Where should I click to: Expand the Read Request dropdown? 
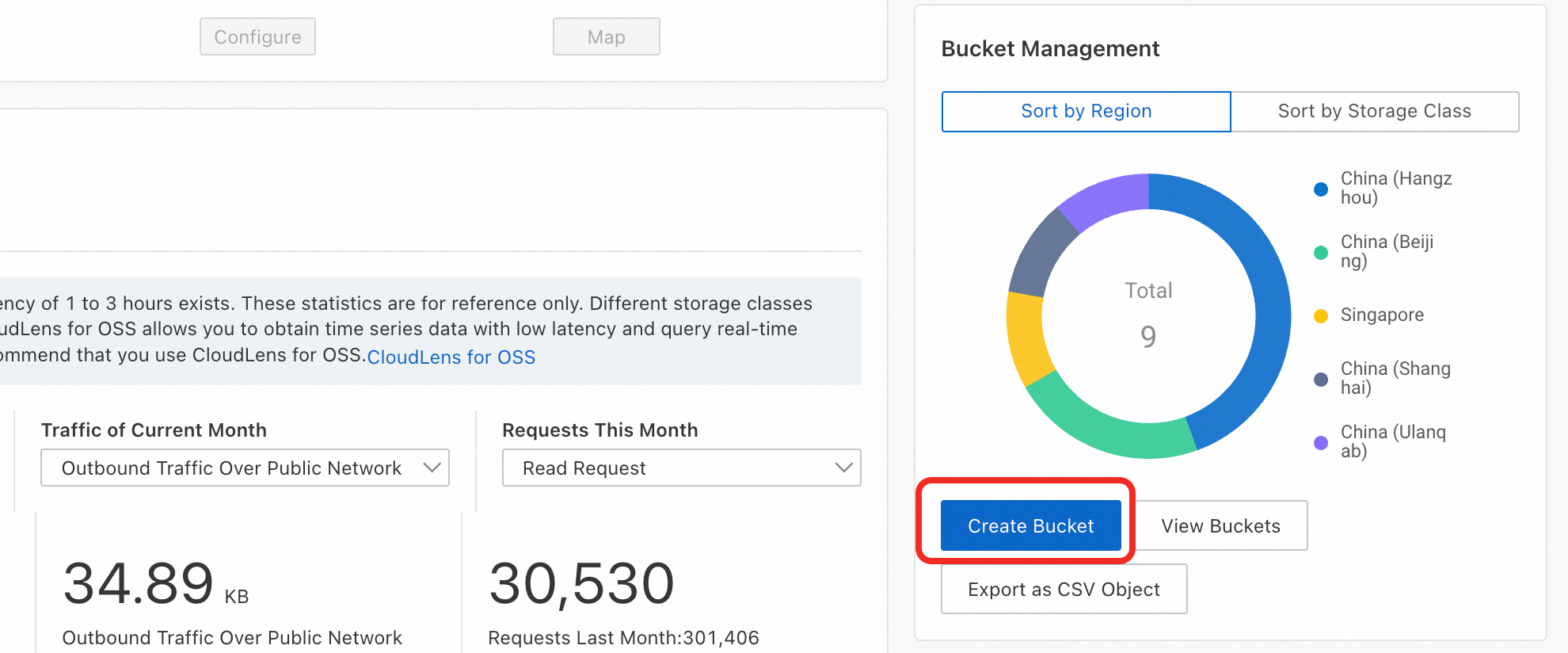[584, 468]
